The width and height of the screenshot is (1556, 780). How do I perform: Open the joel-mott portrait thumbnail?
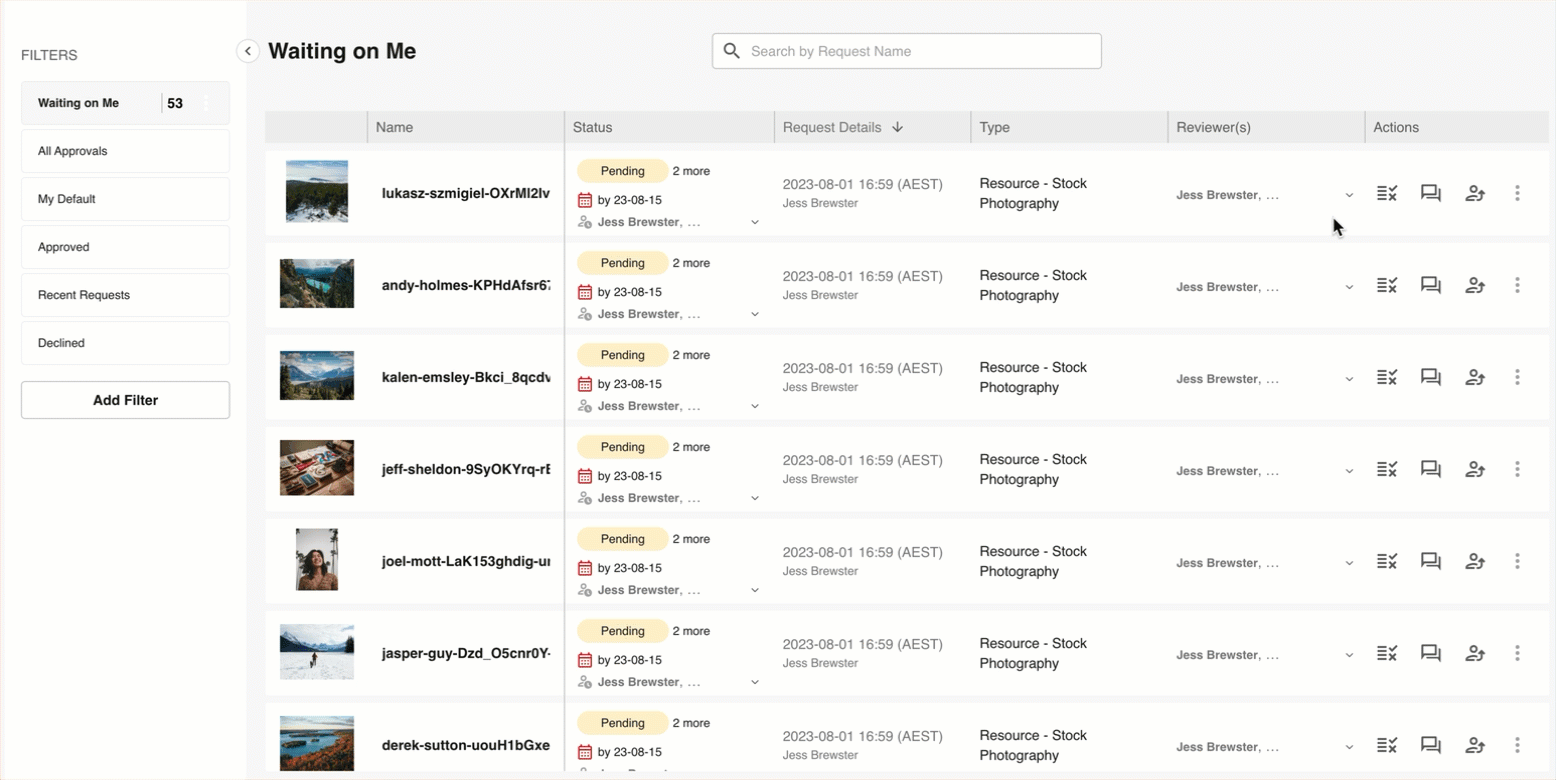tap(316, 559)
